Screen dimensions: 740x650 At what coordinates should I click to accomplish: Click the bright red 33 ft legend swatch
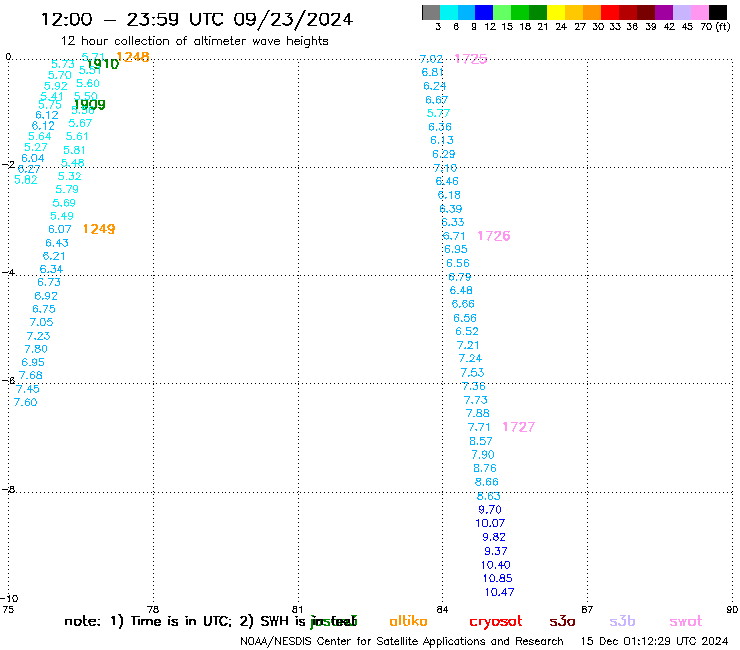pos(610,12)
